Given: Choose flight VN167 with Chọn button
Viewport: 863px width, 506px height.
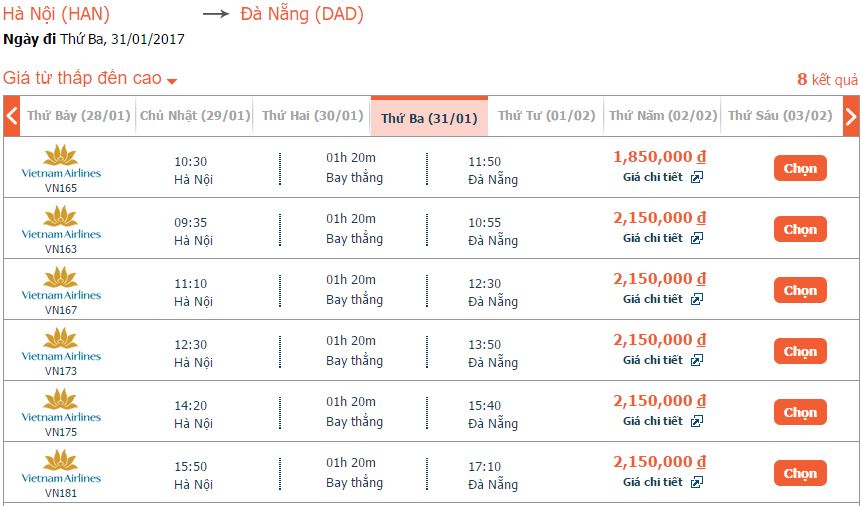Looking at the screenshot, I should [800, 290].
